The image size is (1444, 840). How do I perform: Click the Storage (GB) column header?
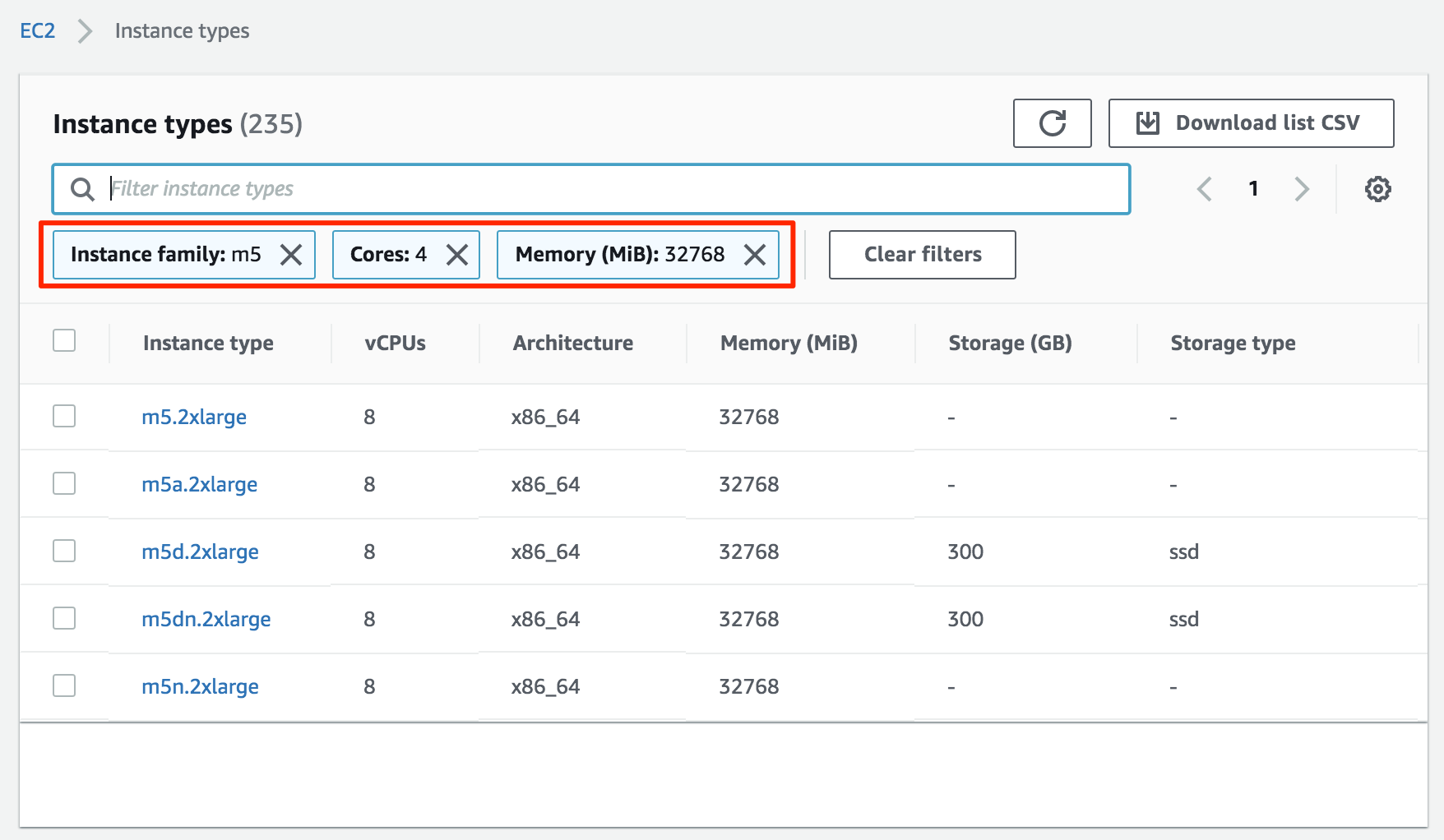(1010, 344)
